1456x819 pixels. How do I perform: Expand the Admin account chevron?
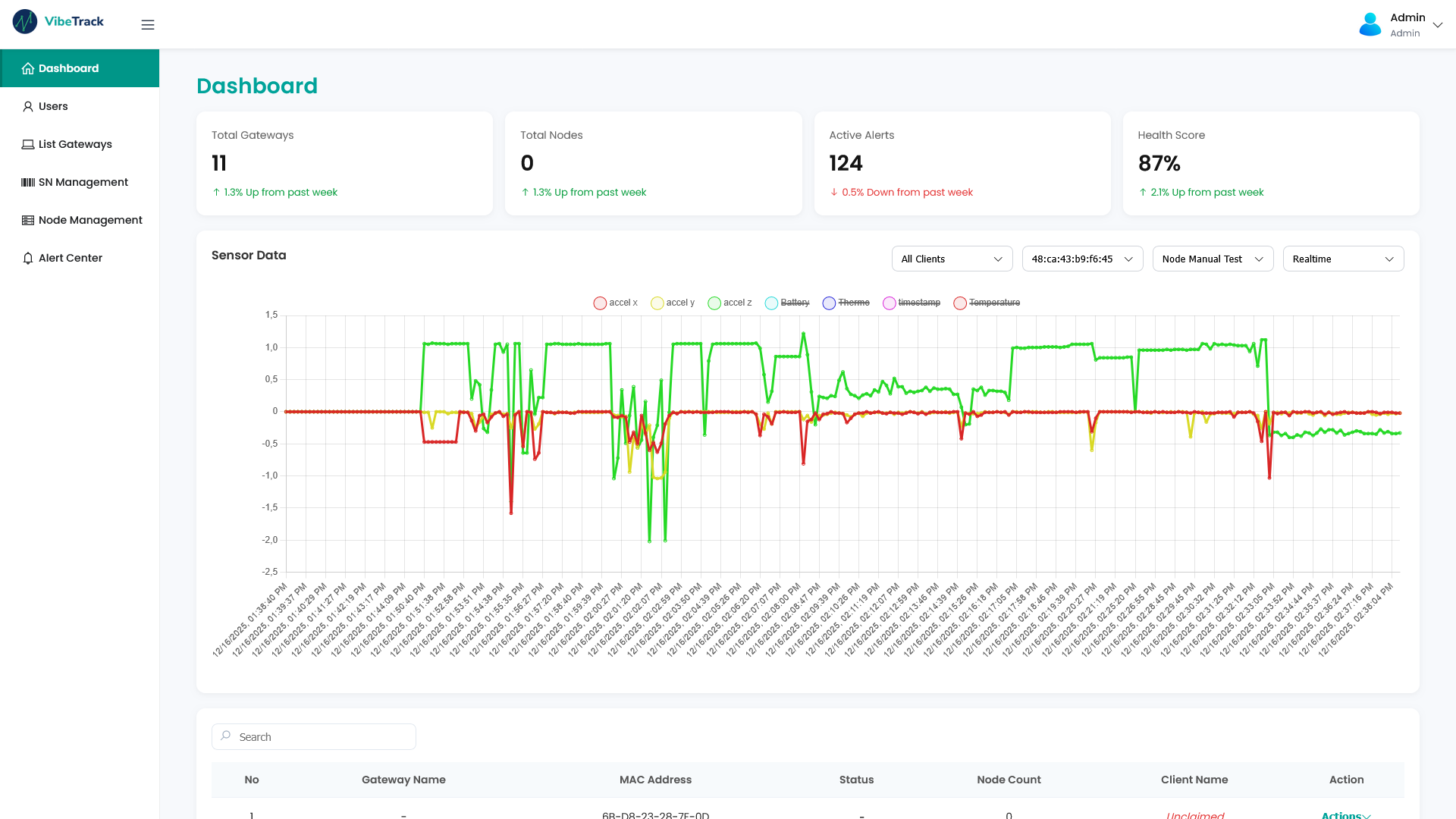1437,25
